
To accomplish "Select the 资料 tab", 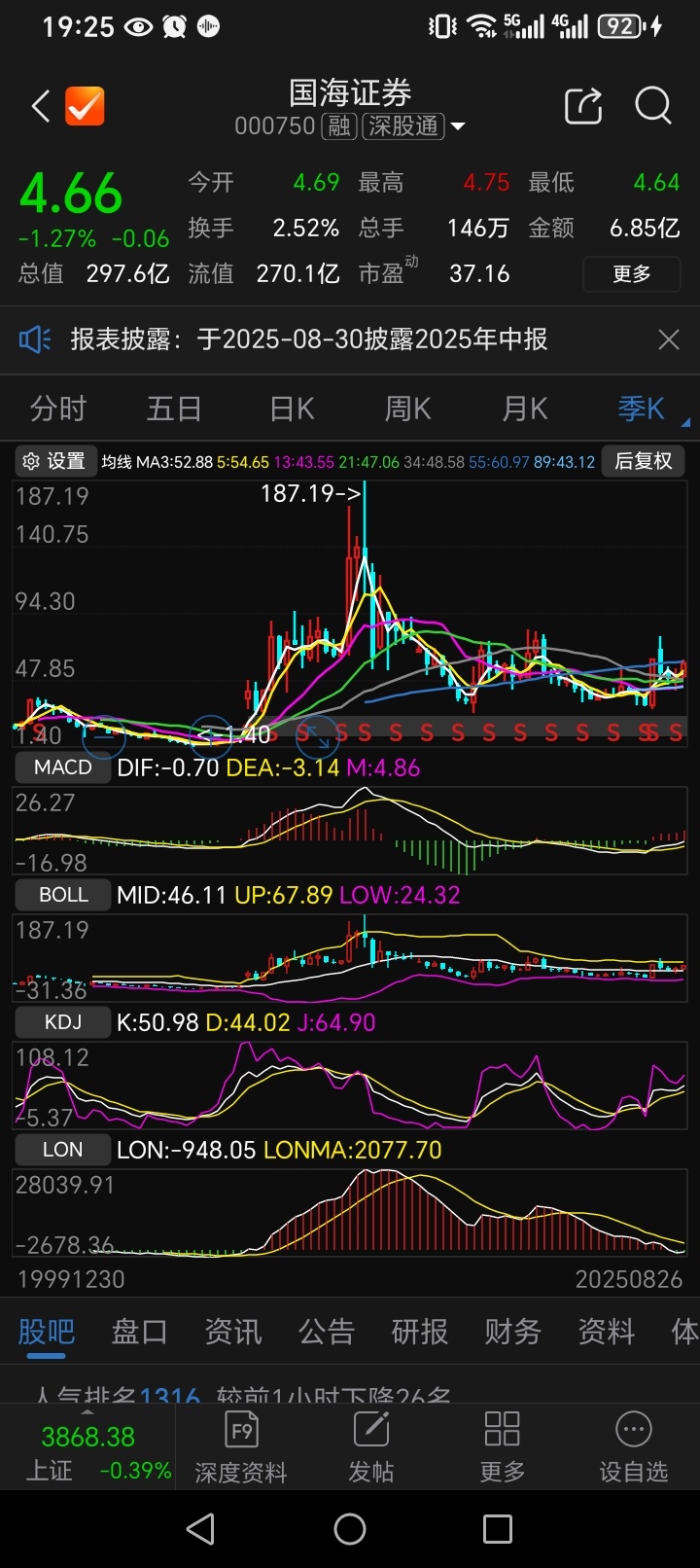I will [x=607, y=1332].
